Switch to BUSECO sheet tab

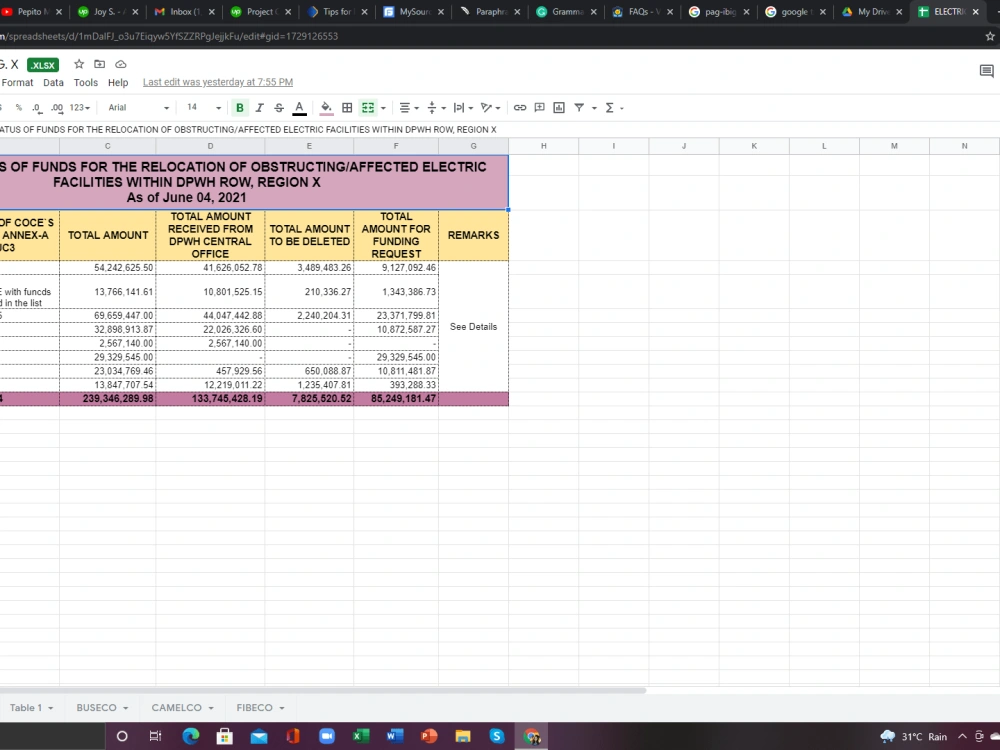click(102, 707)
